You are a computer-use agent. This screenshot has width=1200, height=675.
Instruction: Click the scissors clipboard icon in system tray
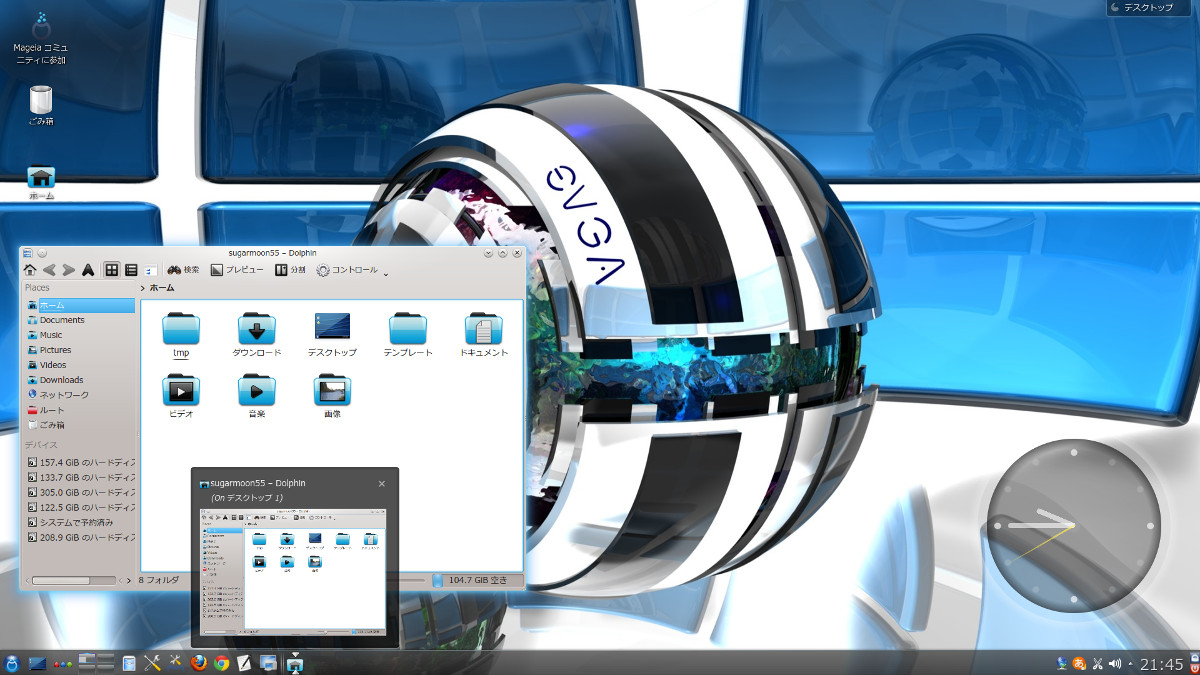tap(1097, 663)
